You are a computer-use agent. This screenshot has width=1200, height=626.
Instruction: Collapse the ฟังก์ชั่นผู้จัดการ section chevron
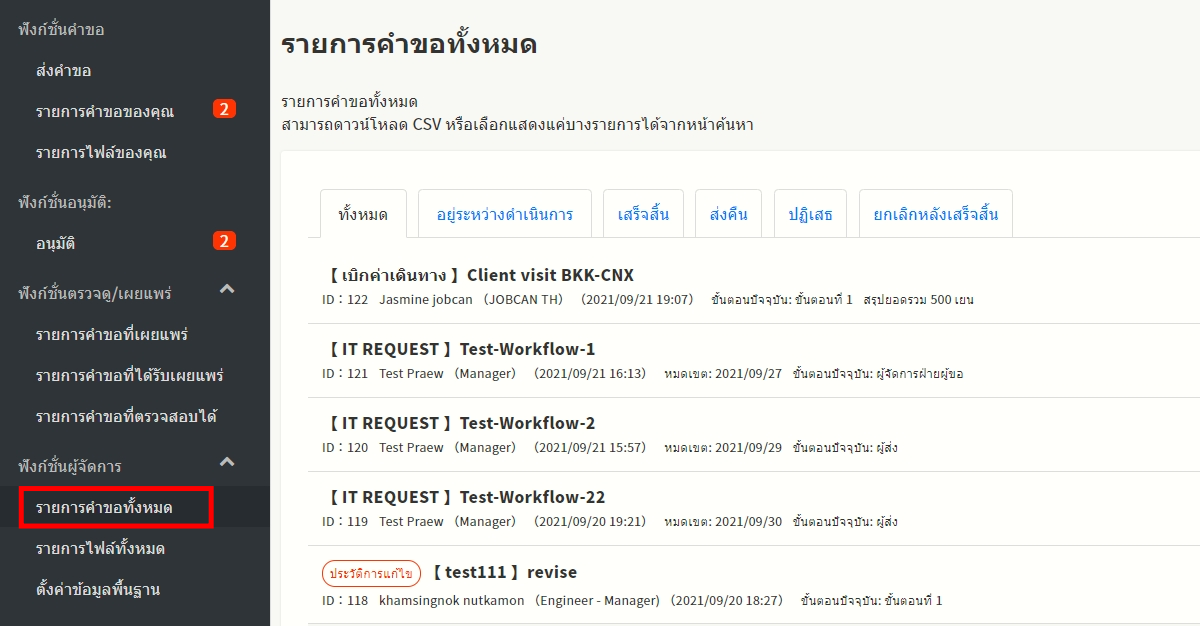tap(227, 462)
